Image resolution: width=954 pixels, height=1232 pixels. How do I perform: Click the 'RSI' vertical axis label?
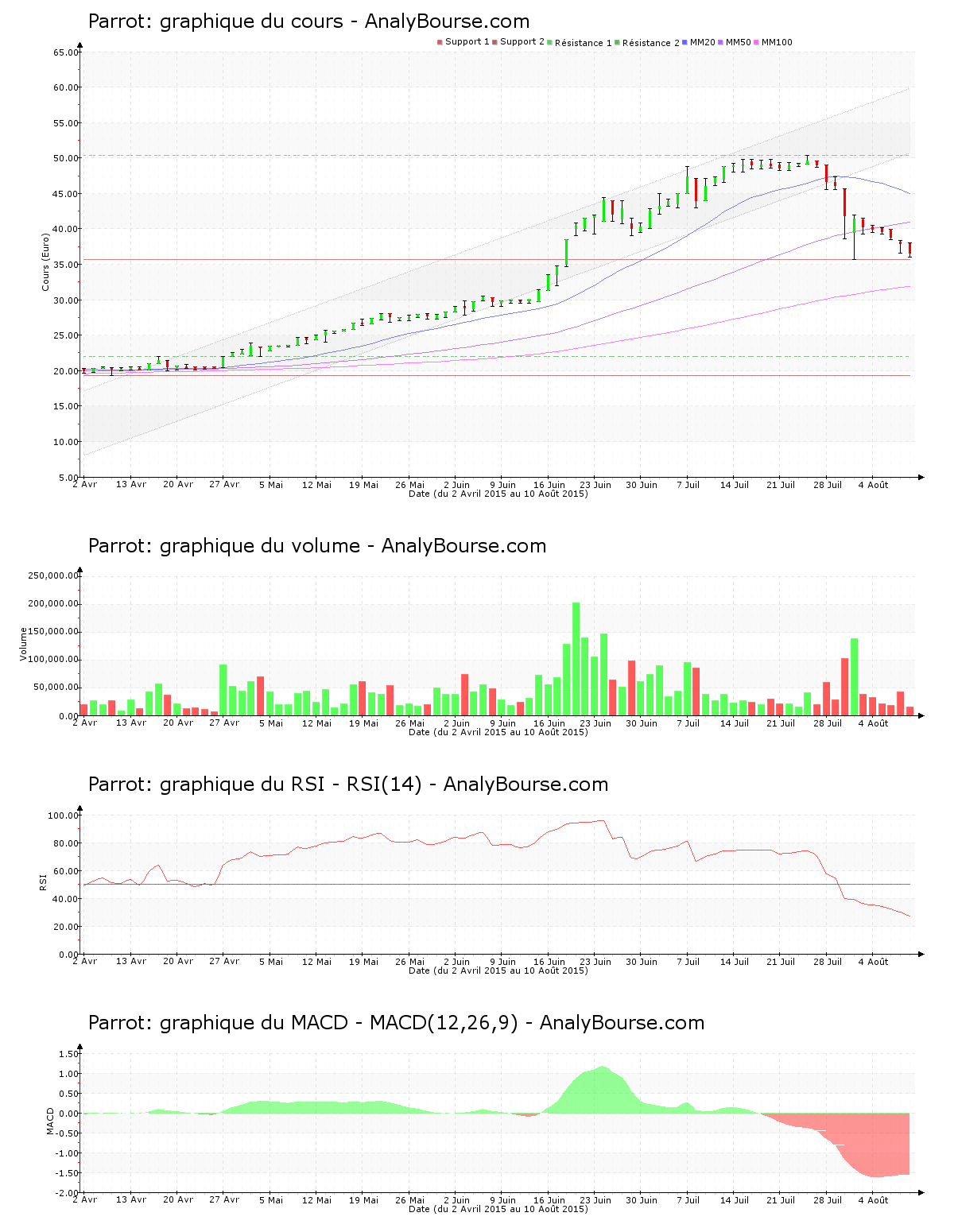pos(43,881)
